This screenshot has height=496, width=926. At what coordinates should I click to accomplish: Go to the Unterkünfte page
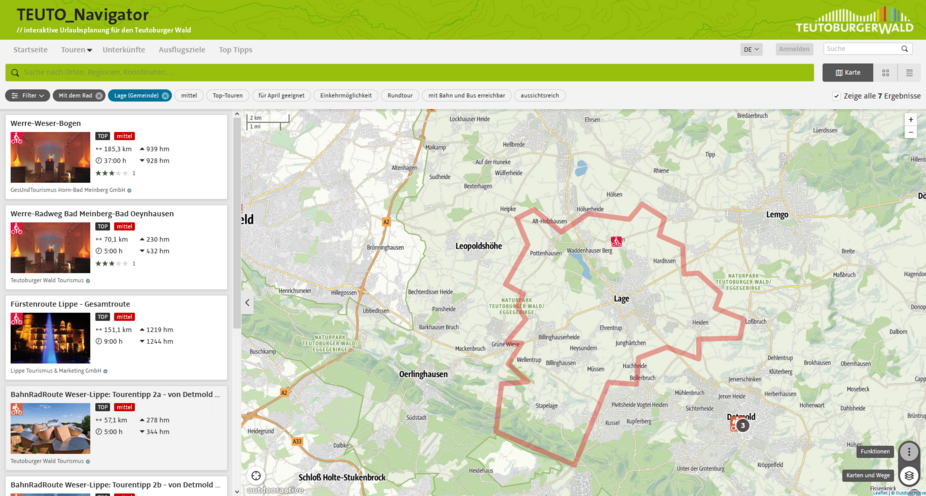123,49
